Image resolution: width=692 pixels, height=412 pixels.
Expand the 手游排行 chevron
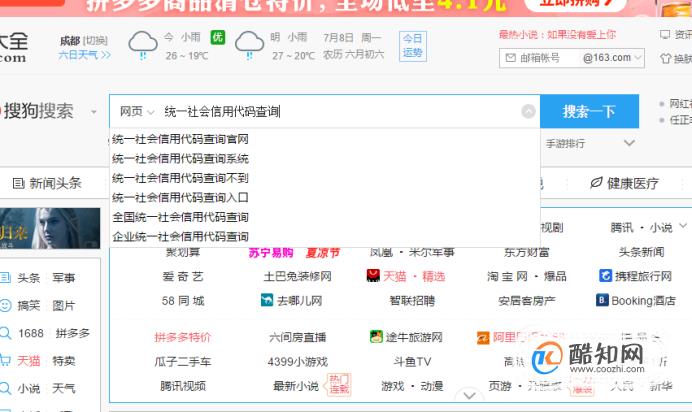[x=629, y=143]
